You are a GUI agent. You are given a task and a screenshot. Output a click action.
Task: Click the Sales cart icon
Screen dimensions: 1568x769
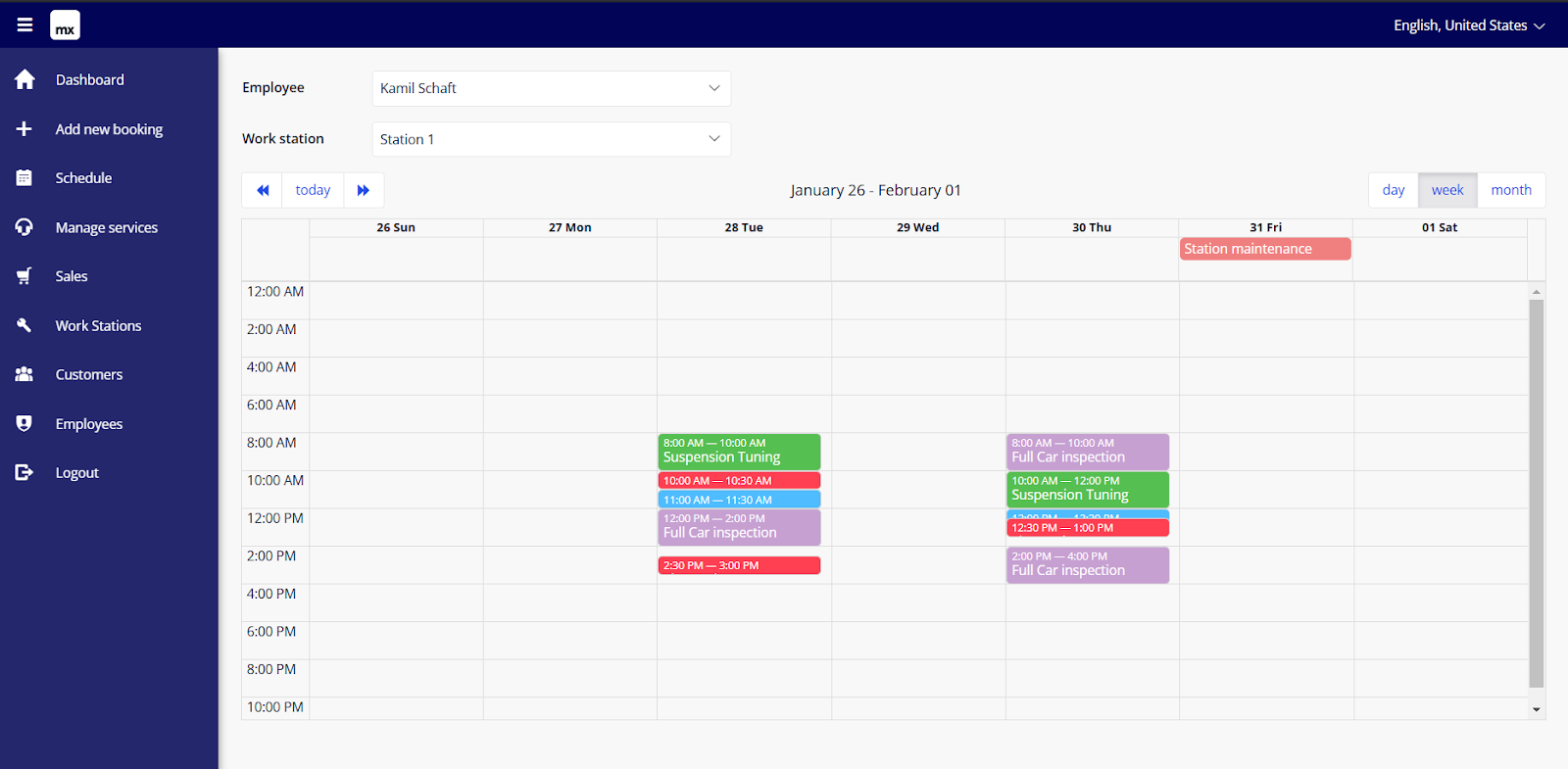(x=24, y=276)
